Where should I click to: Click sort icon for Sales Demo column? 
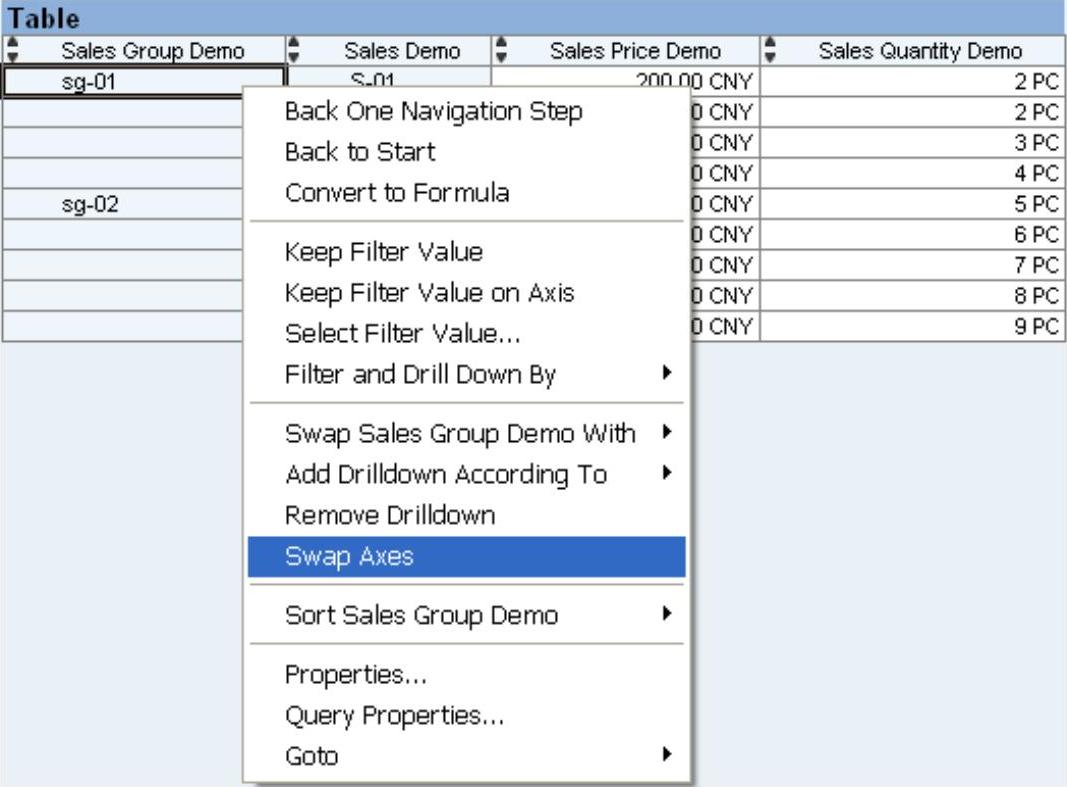294,50
